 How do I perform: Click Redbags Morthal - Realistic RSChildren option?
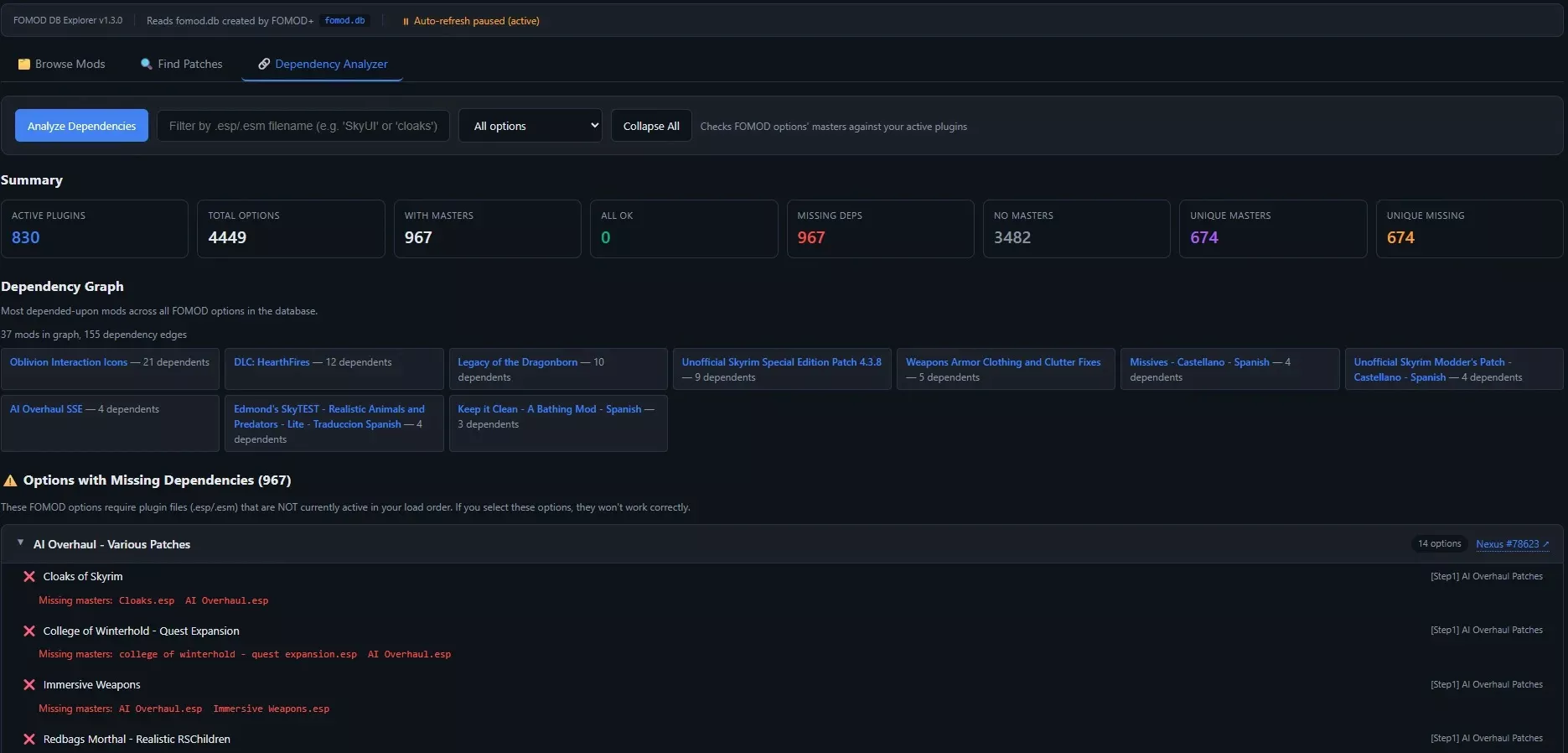click(x=137, y=740)
